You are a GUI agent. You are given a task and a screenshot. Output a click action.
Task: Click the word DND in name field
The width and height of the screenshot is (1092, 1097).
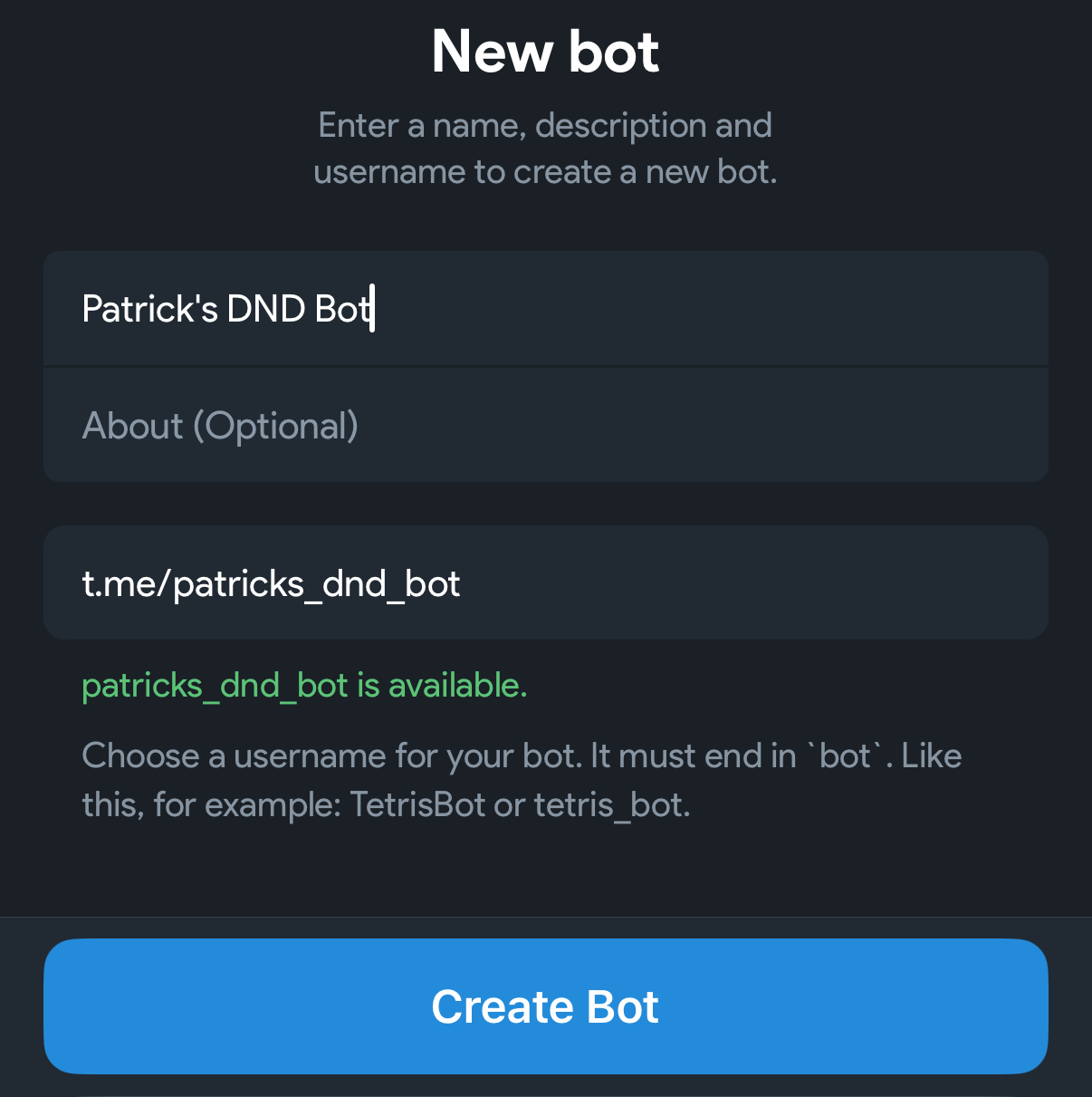coord(265,309)
